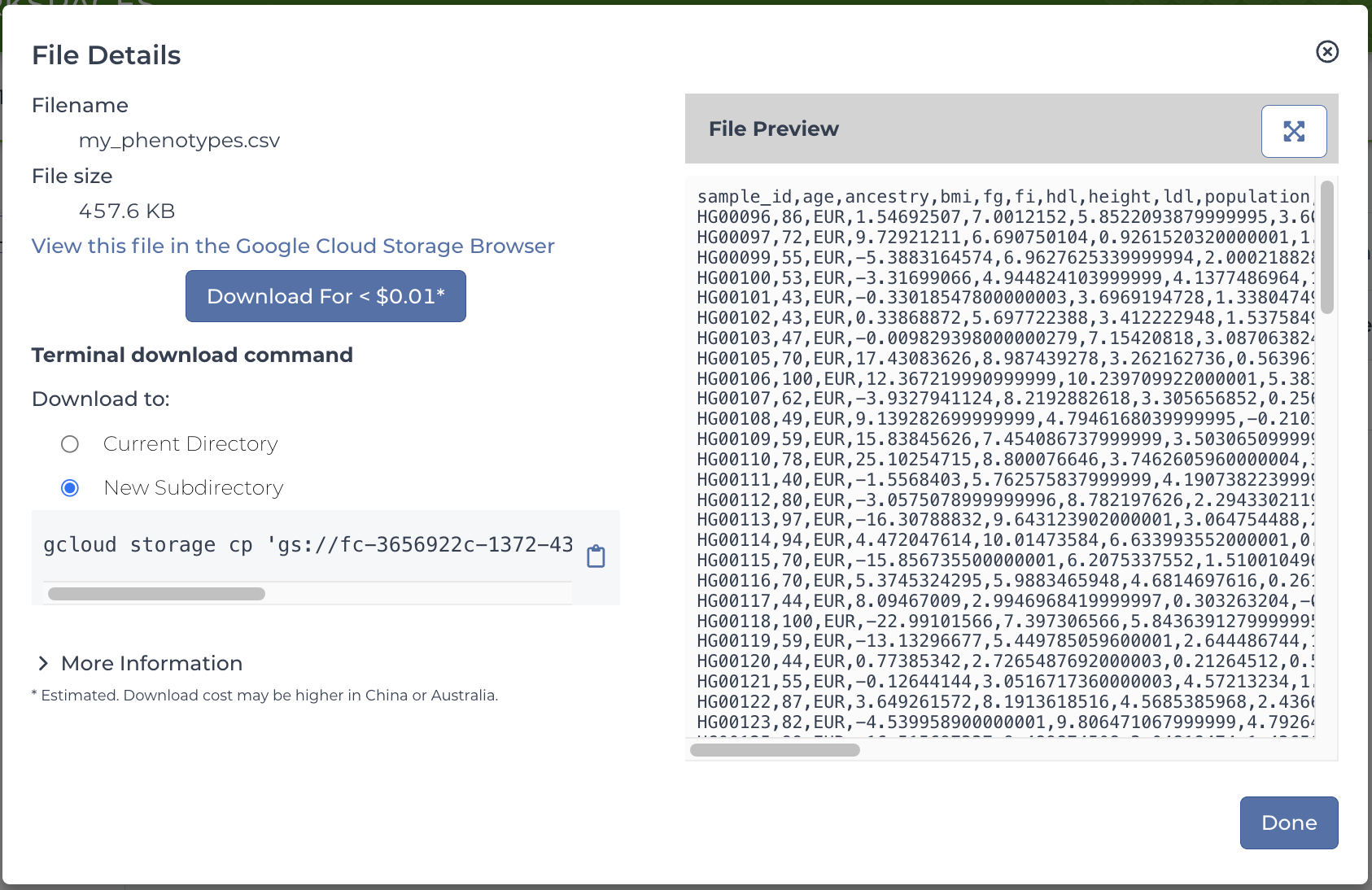Click the file preview horizontal scrollbar
The height and width of the screenshot is (890, 1372).
775,750
